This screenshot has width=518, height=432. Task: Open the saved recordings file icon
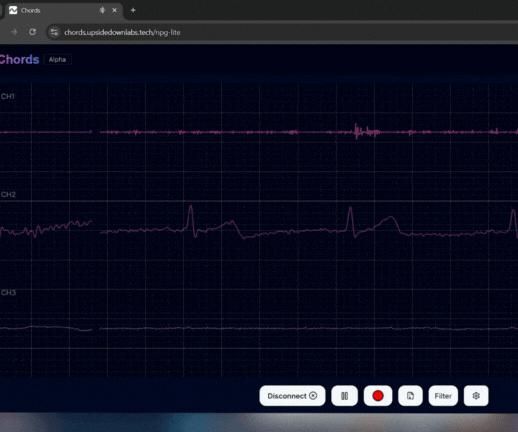click(x=410, y=396)
